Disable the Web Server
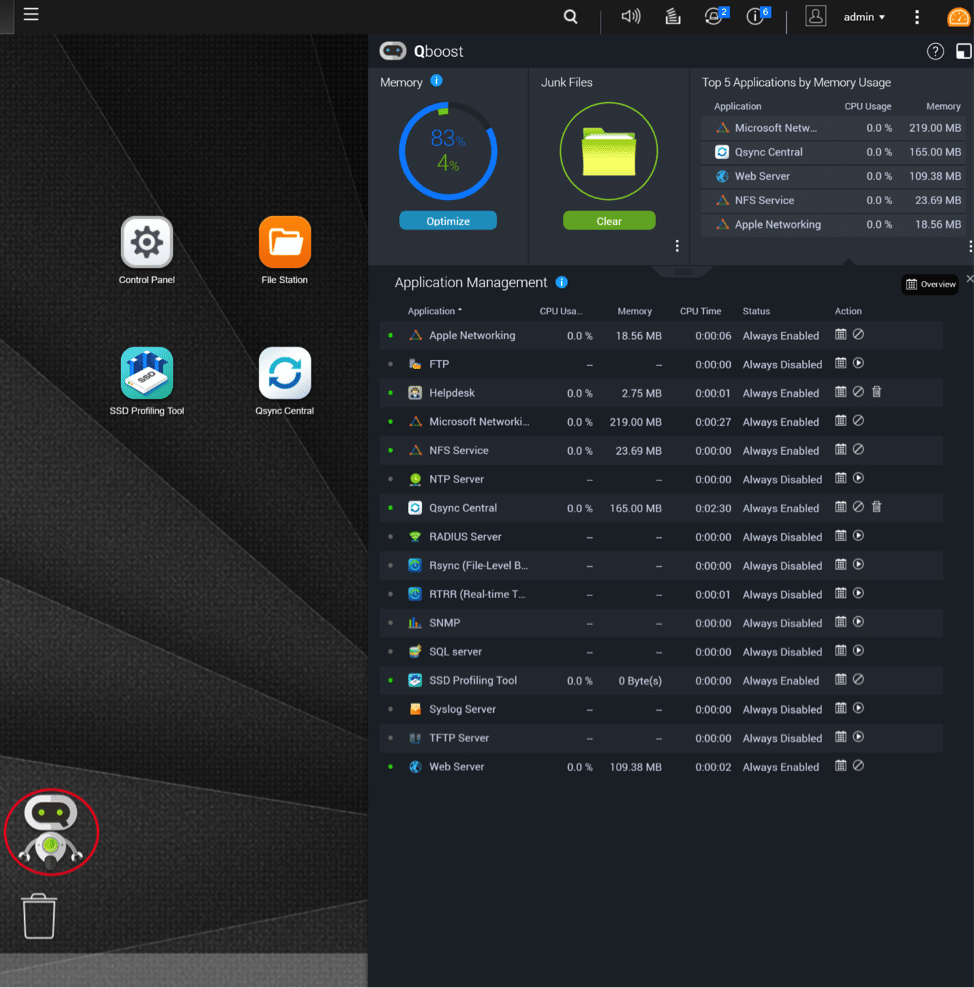Screen dimensions: 974x988 click(x=858, y=766)
